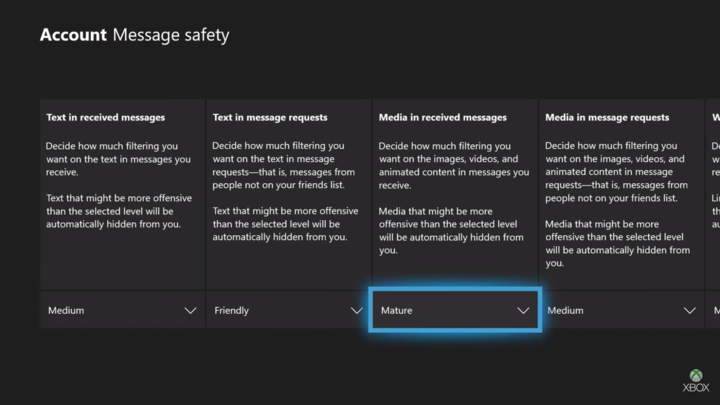Click chevron in Text in received messages dropdown
720x405 pixels.
click(190, 311)
